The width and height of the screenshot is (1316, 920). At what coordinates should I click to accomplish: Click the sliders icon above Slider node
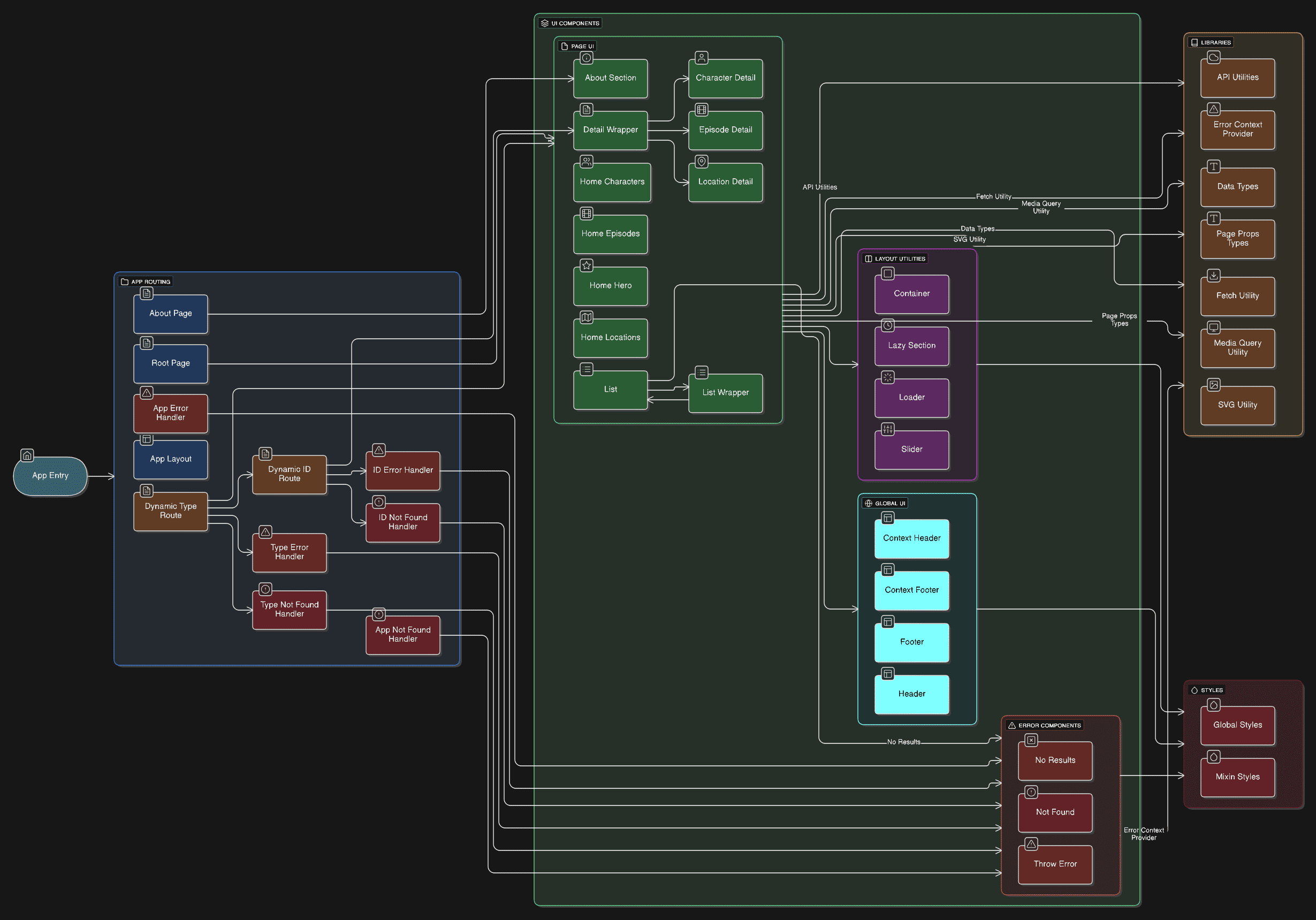click(887, 429)
